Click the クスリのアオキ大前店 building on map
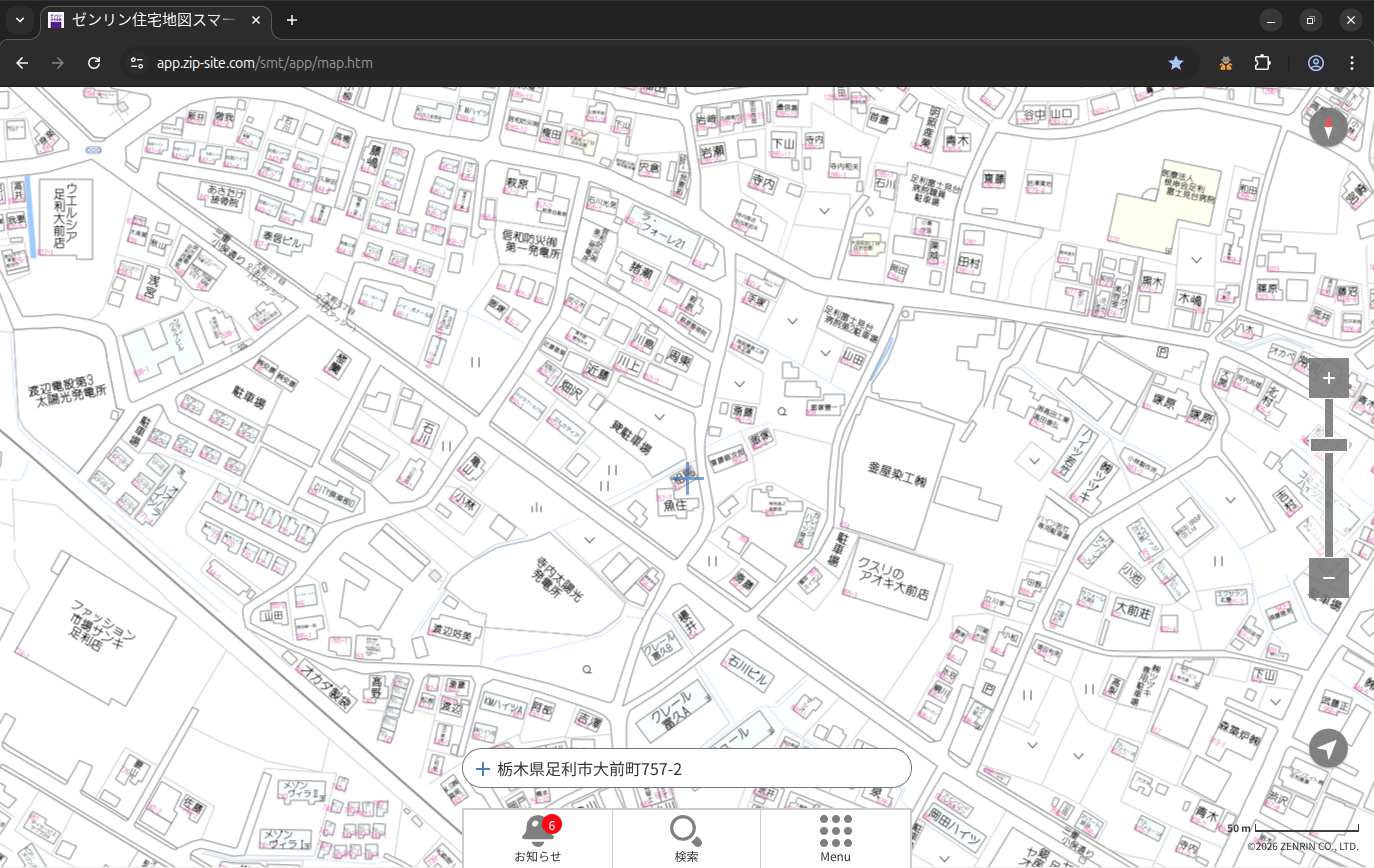 [893, 578]
